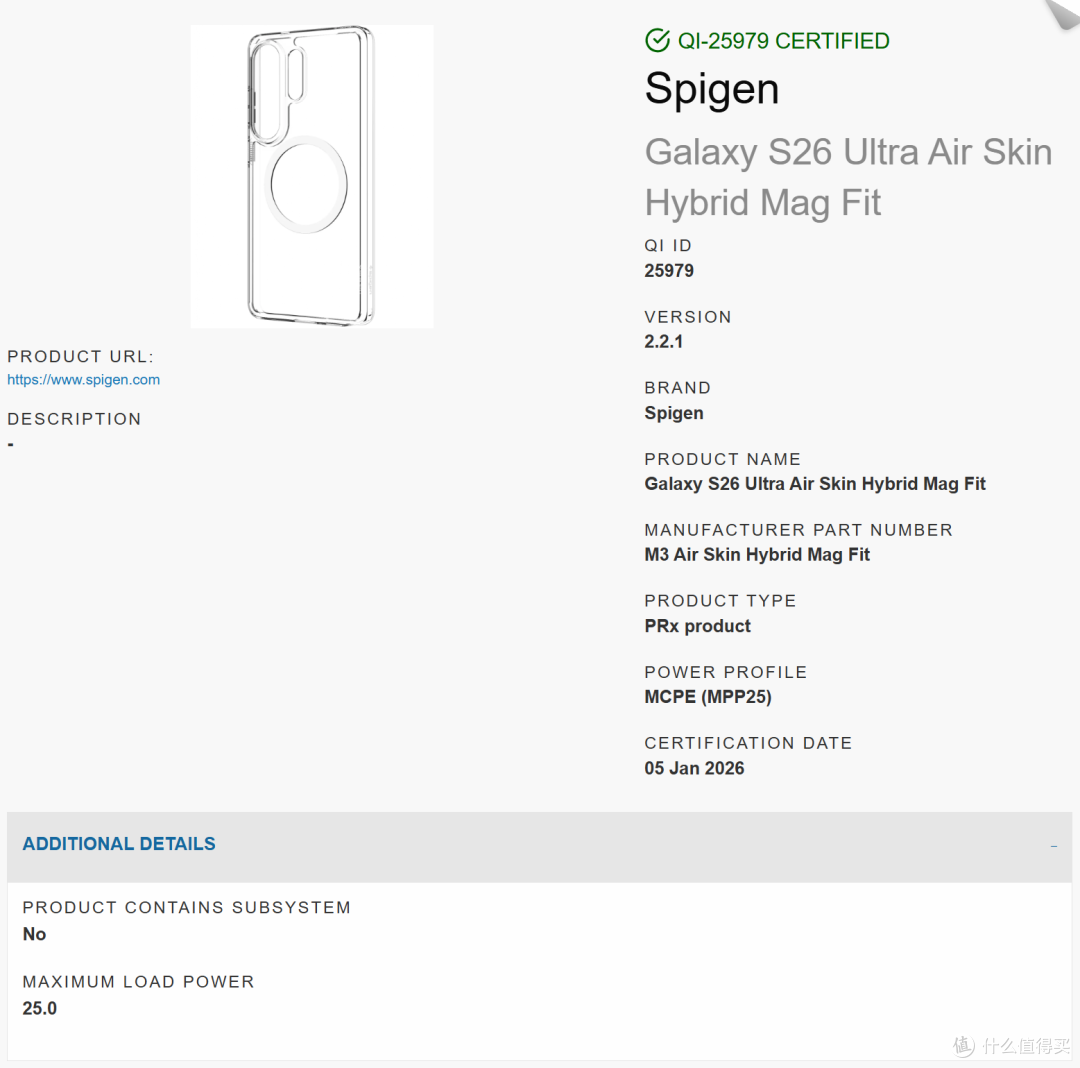Click the green certified checkmark icon
The width and height of the screenshot is (1080, 1068).
click(657, 41)
